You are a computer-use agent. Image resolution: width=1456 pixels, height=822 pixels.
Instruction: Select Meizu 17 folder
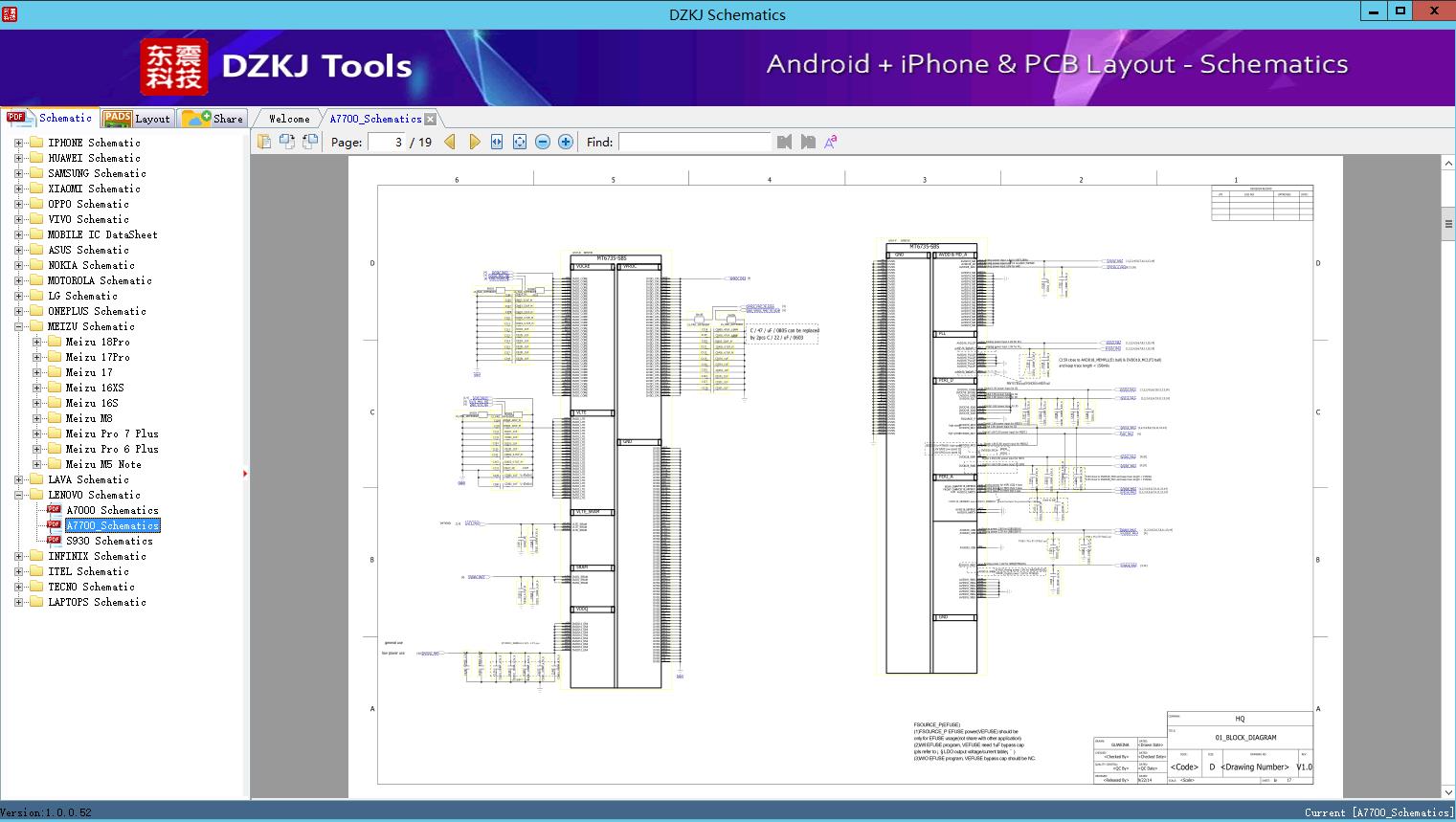point(89,372)
